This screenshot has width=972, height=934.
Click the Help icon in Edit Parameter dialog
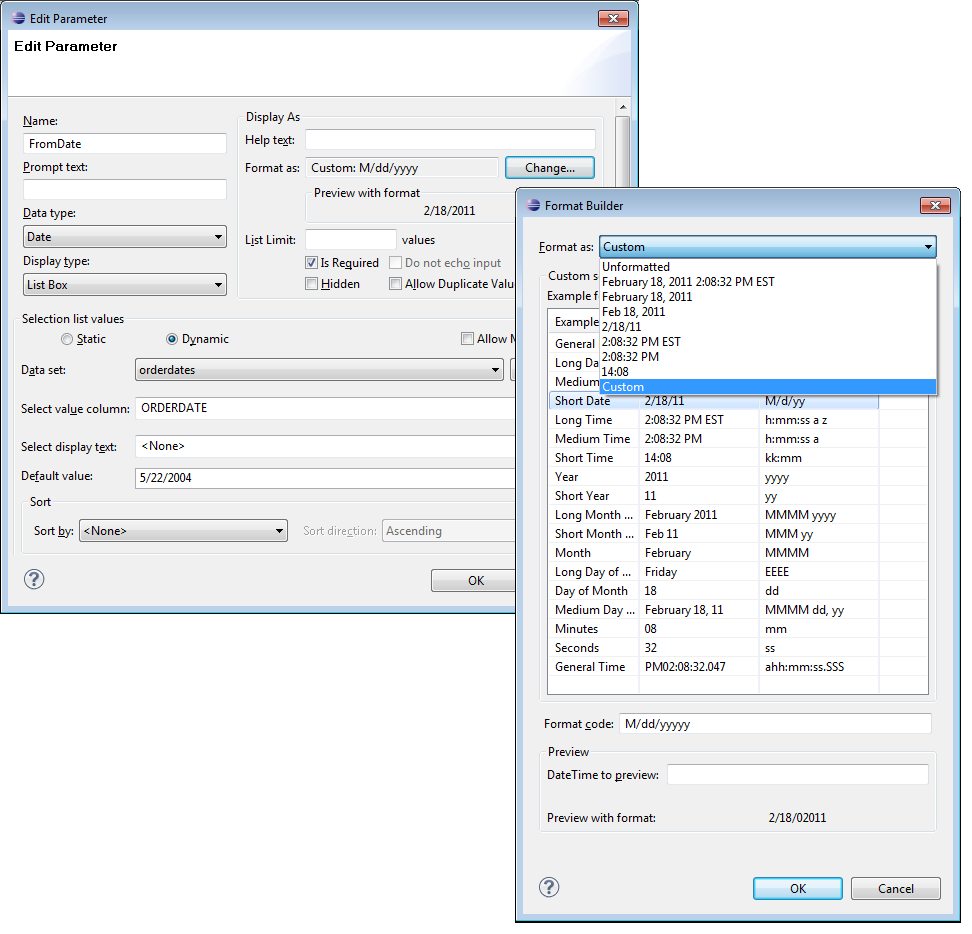point(33,579)
